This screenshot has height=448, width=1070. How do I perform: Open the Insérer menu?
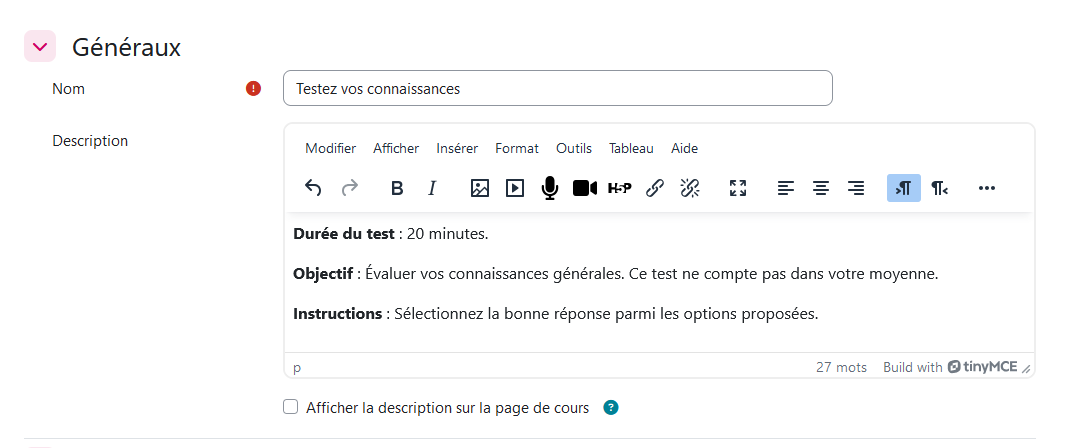click(x=457, y=148)
